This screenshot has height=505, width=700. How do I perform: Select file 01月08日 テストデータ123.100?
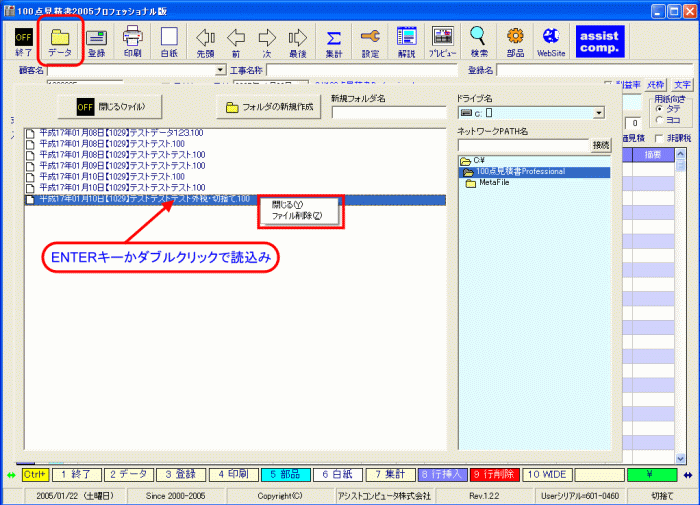121,133
